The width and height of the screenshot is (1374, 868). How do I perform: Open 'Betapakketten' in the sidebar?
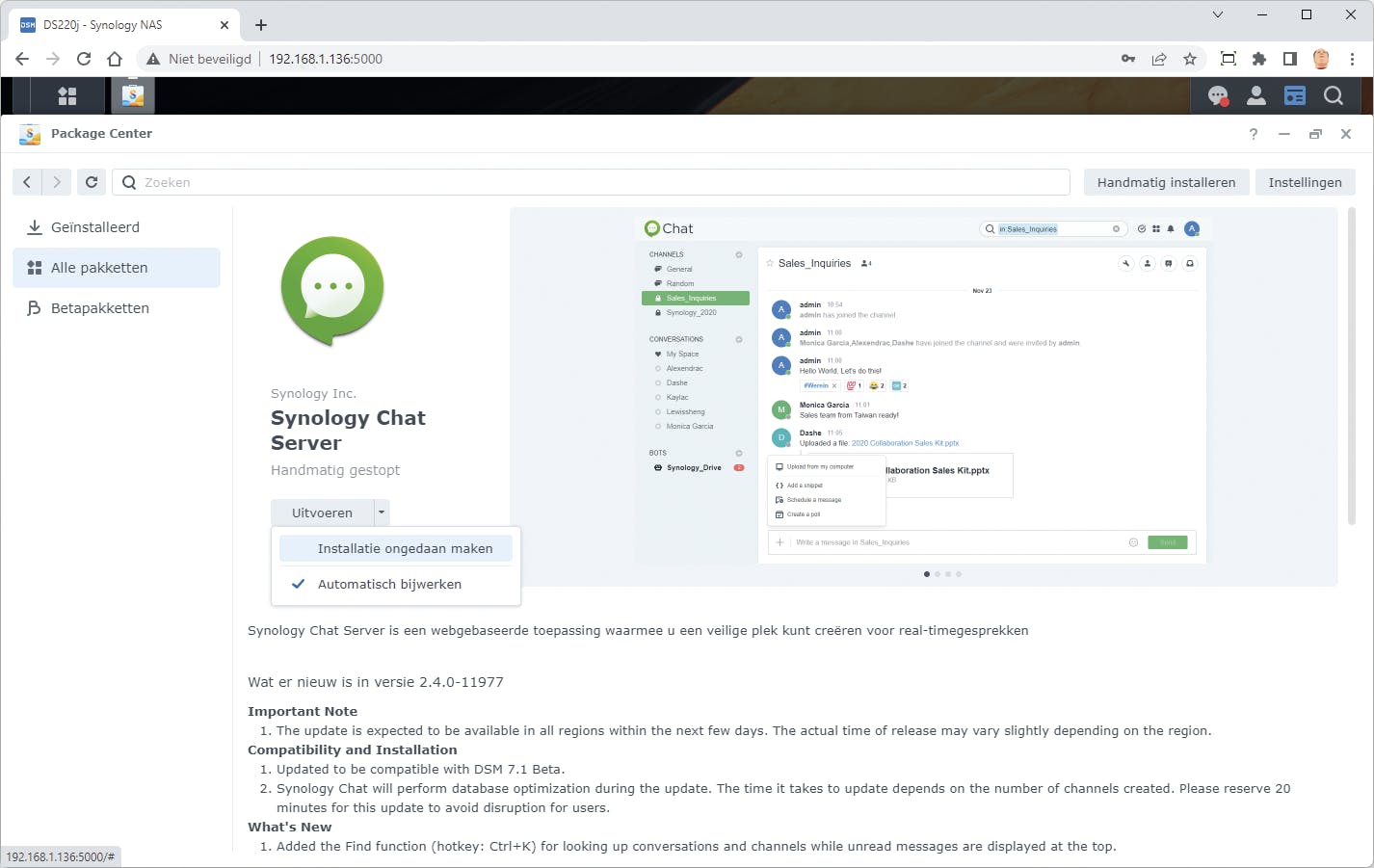pyautogui.click(x=117, y=308)
